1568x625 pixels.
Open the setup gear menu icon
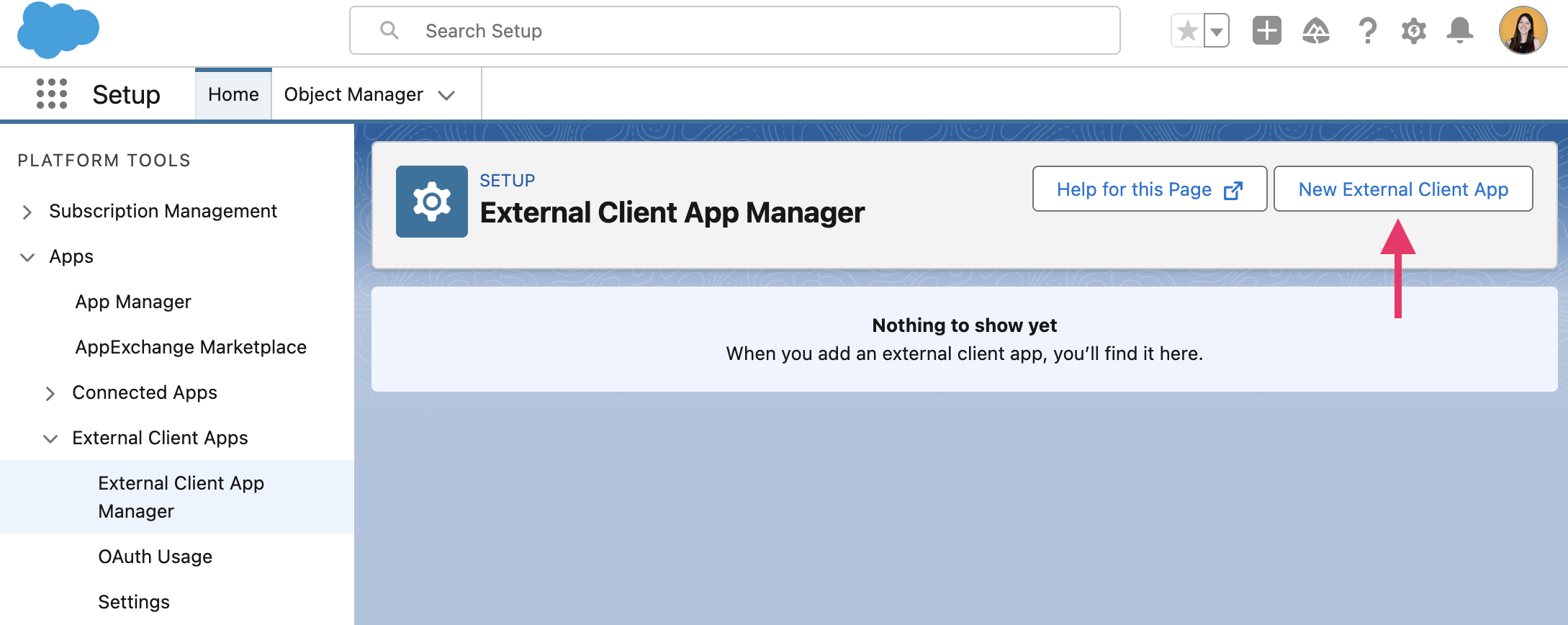[1414, 31]
